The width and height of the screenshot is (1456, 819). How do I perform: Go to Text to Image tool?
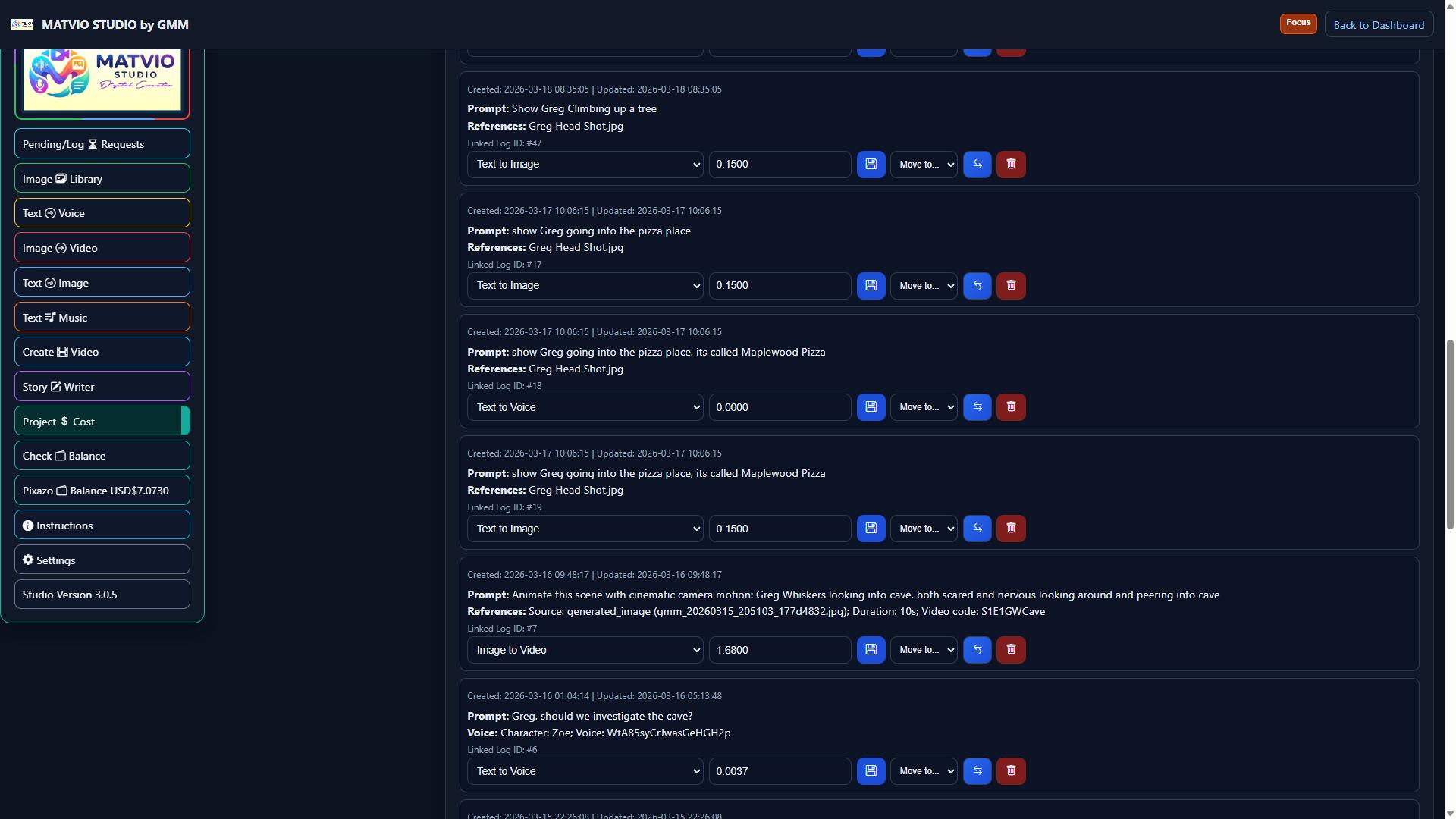pyautogui.click(x=102, y=283)
